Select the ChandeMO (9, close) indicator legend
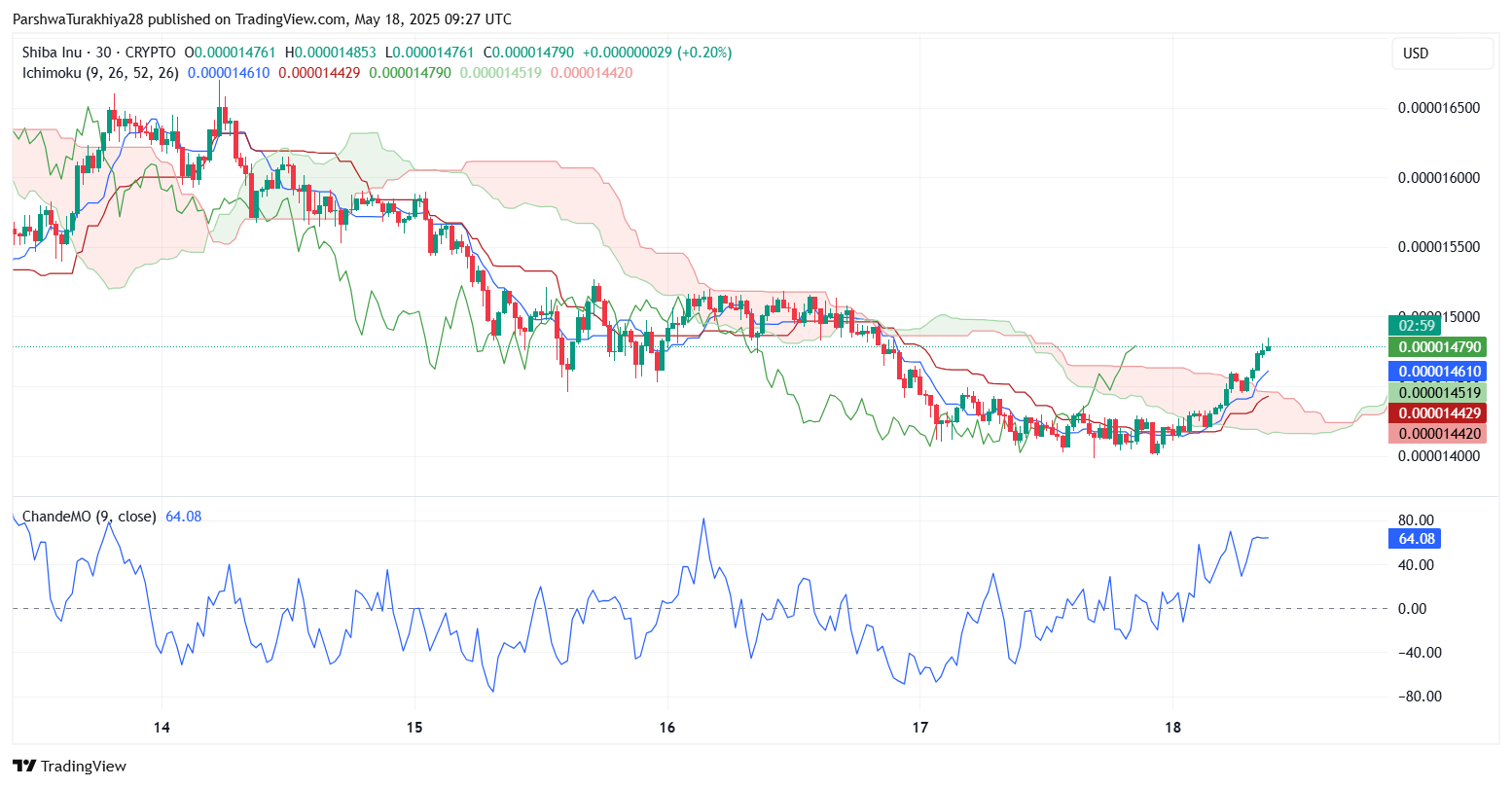Viewport: 1512px width, 787px height. (89, 517)
